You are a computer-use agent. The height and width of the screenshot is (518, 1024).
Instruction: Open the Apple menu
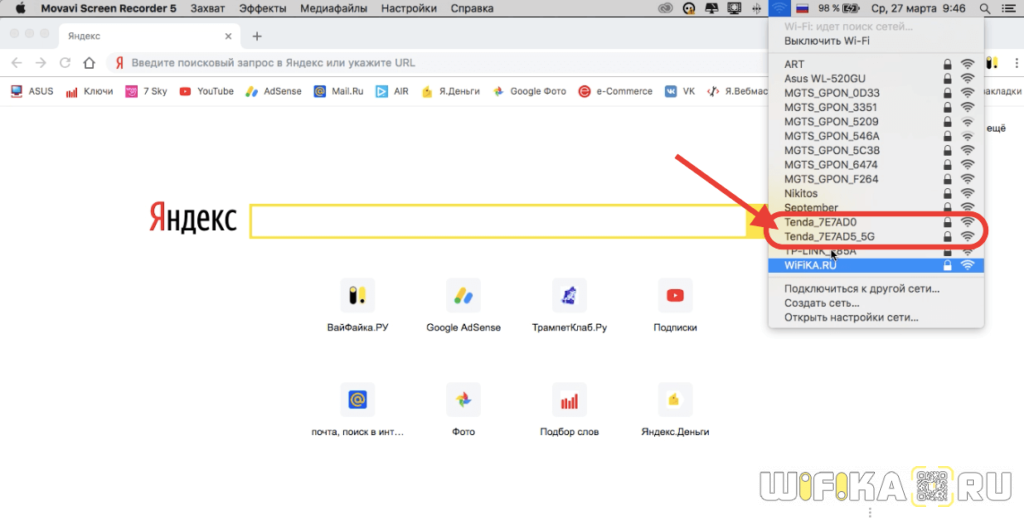pos(20,8)
